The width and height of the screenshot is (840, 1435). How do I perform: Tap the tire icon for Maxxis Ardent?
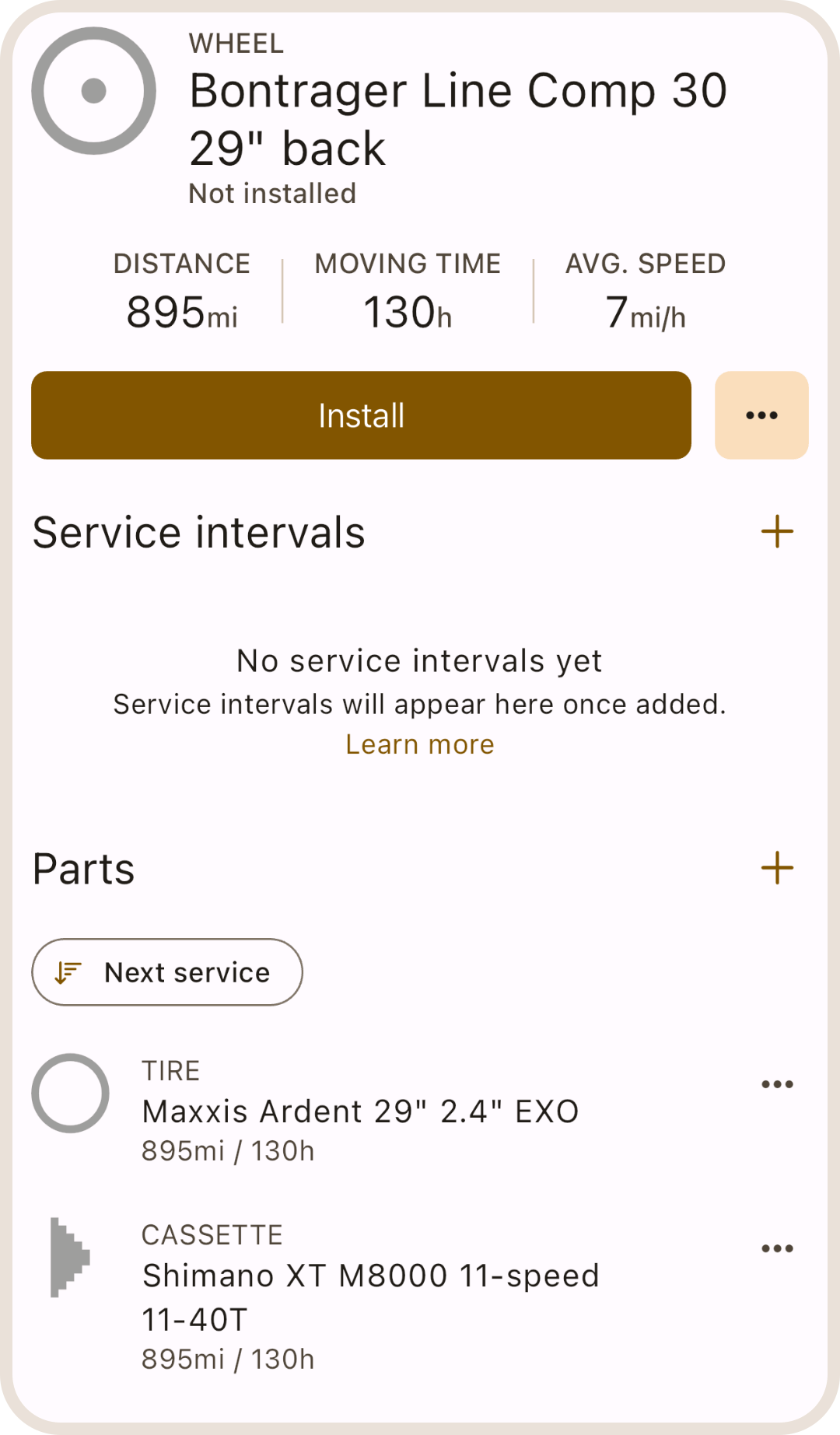(70, 1093)
